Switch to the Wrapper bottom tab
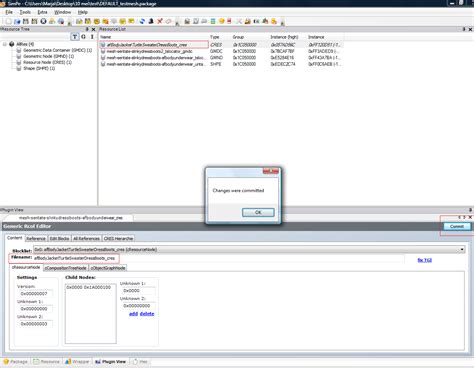Screen dimensions: 474x368 [77, 361]
